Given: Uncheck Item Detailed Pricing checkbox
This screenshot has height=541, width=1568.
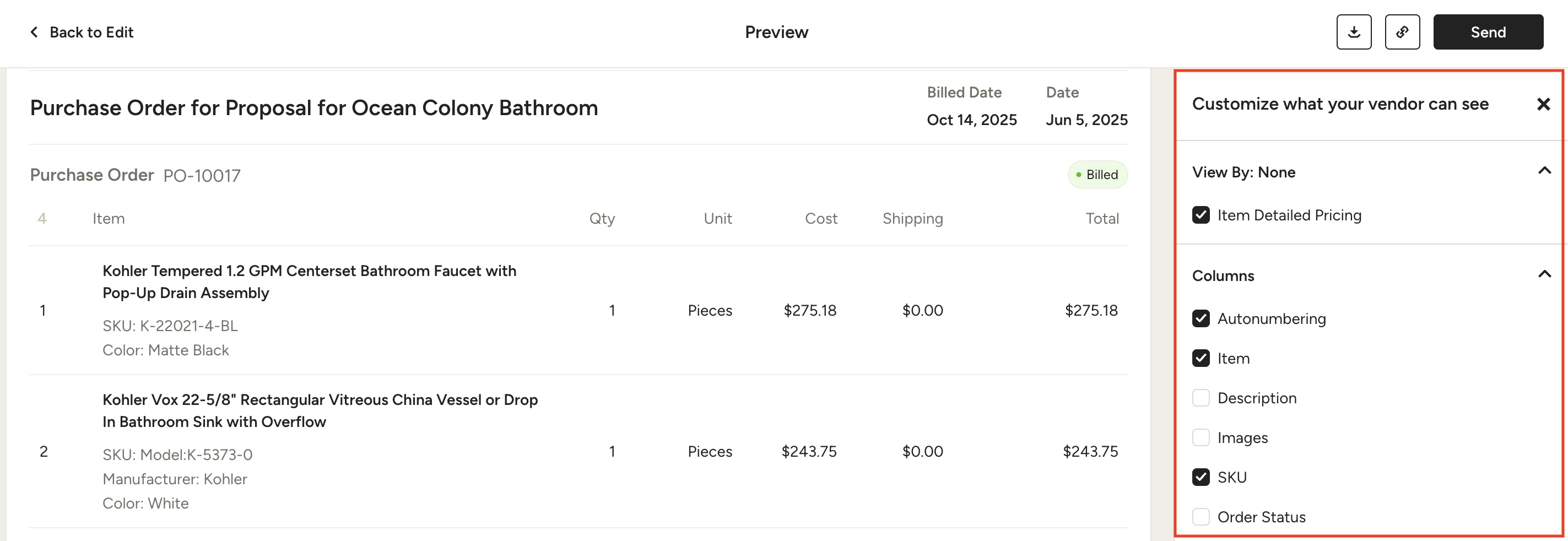Looking at the screenshot, I should click(1201, 215).
